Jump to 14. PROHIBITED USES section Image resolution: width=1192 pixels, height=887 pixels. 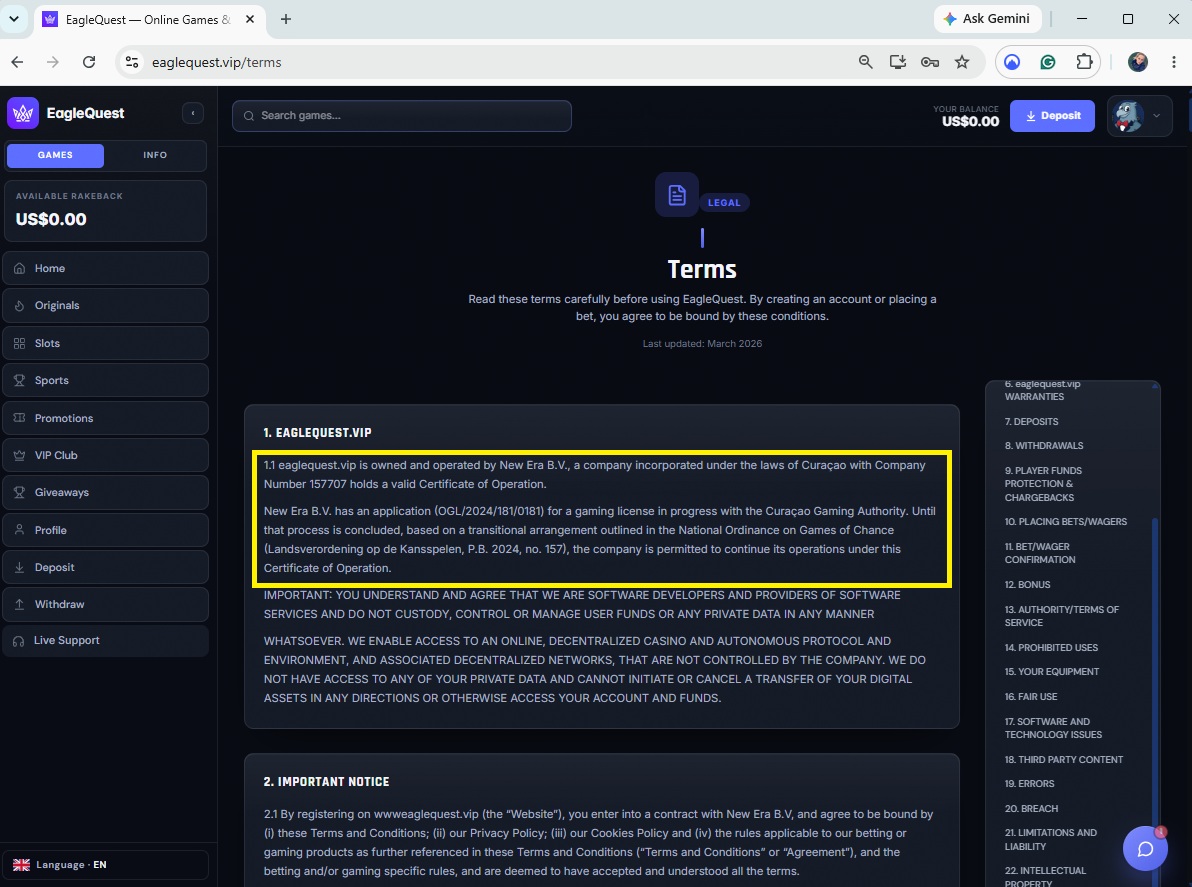(1051, 648)
